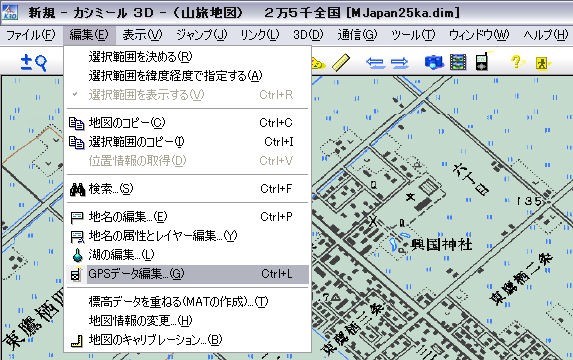Open the ファイル(F) menu
The height and width of the screenshot is (360, 573).
pyautogui.click(x=31, y=35)
